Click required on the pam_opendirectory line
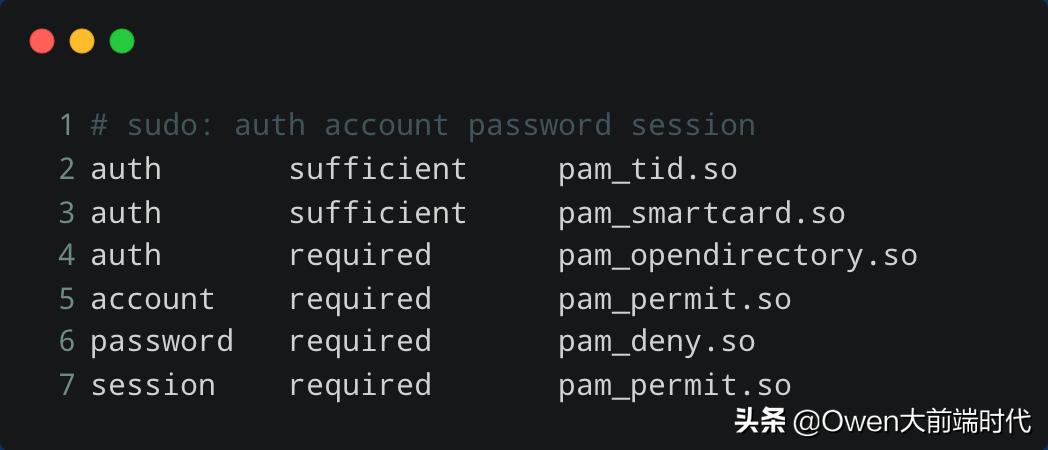Viewport: 1048px width, 450px height. click(x=360, y=257)
